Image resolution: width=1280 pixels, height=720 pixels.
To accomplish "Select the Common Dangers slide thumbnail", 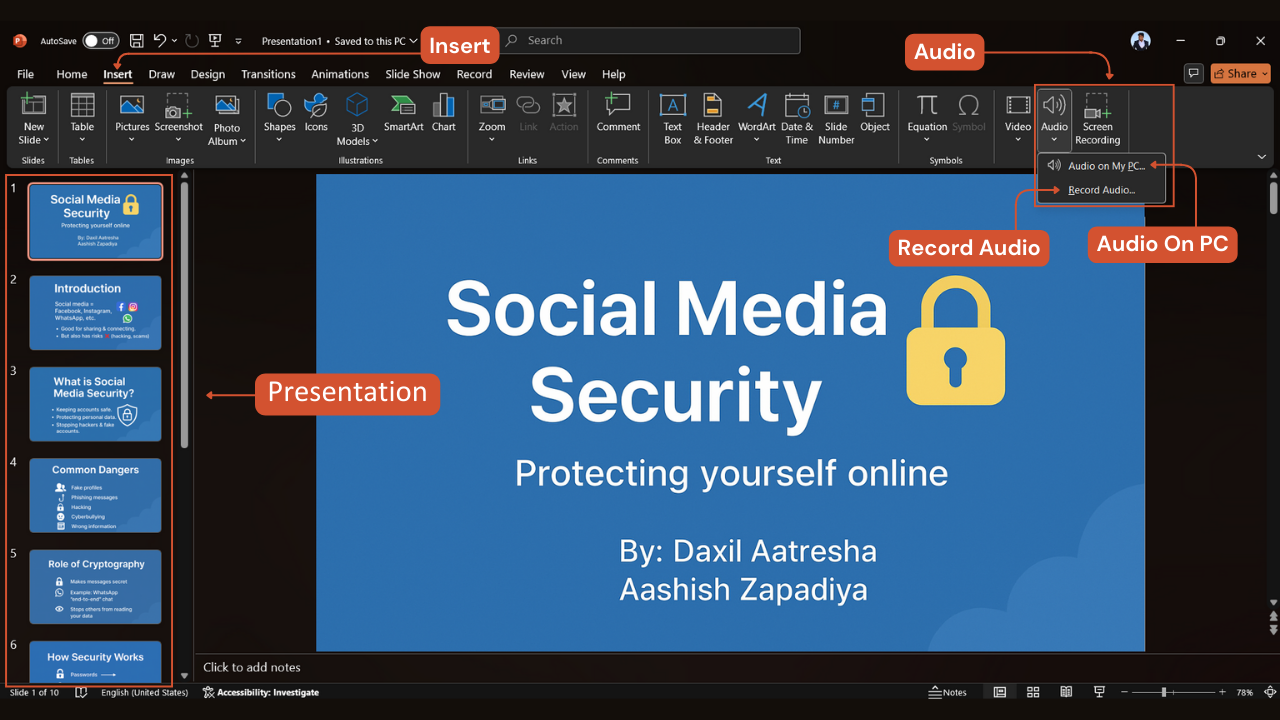I will [95, 495].
